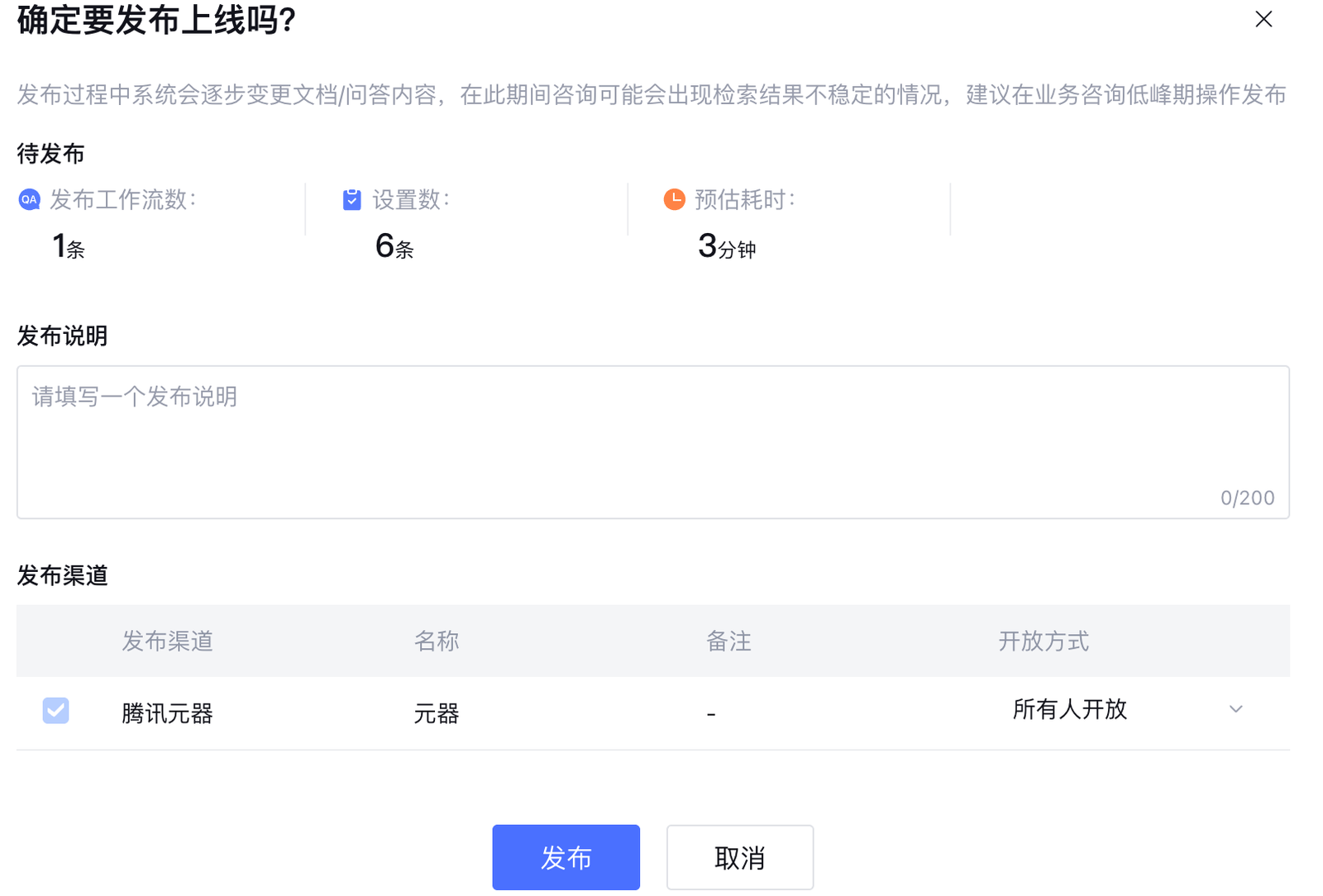Click the 元器 name cell
Image resolution: width=1323 pixels, height=896 pixels.
[436, 713]
